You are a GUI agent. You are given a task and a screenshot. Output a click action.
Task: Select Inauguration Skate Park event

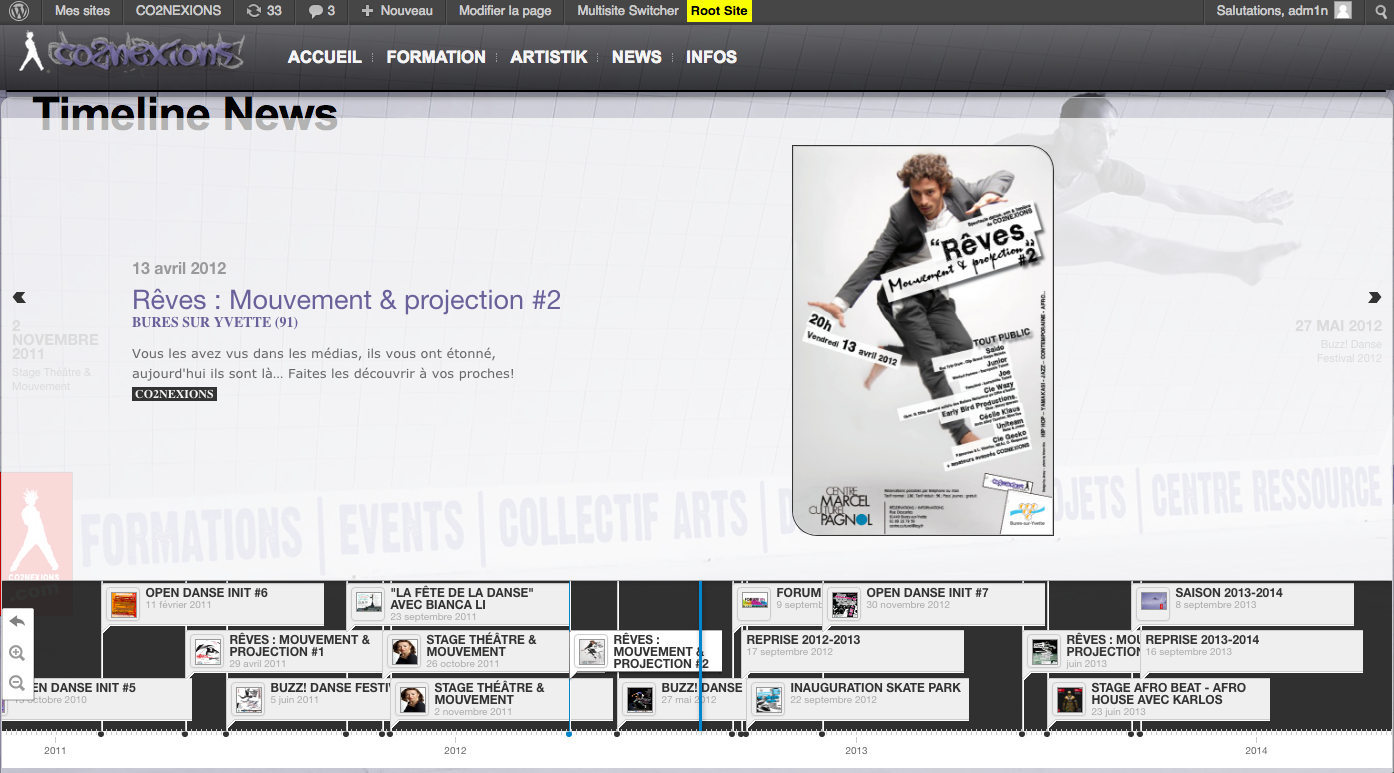[858, 699]
